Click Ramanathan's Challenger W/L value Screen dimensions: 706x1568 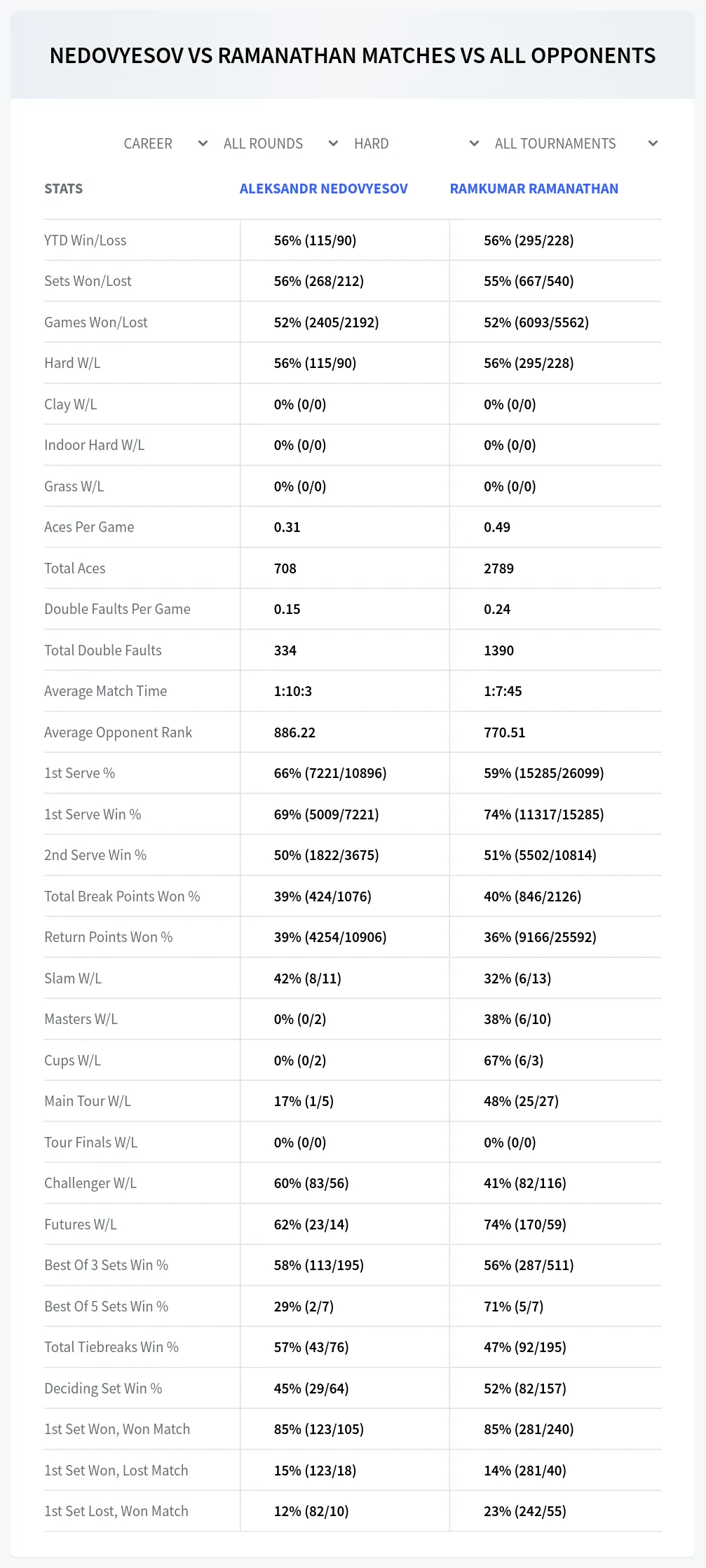525,1183
